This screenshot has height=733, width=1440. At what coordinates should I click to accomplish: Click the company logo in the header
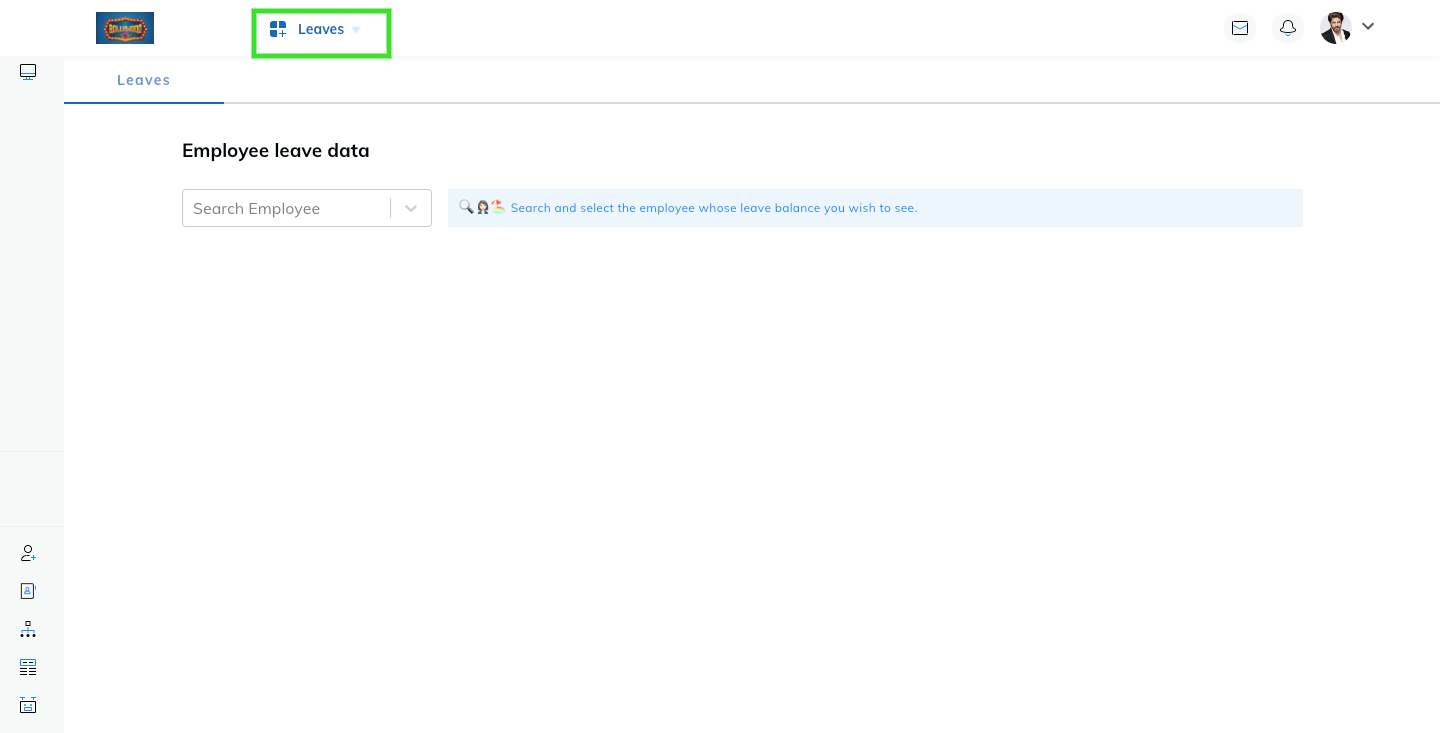tap(125, 28)
